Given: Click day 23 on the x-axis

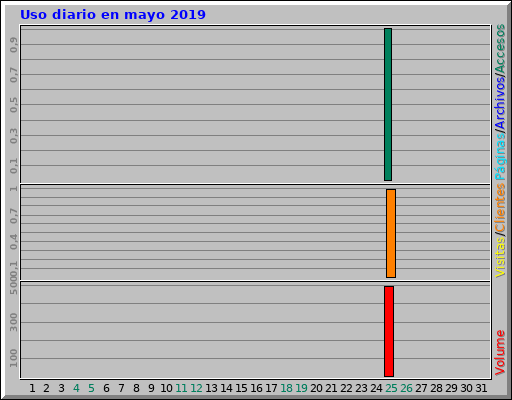Looking at the screenshot, I should coord(361,388).
